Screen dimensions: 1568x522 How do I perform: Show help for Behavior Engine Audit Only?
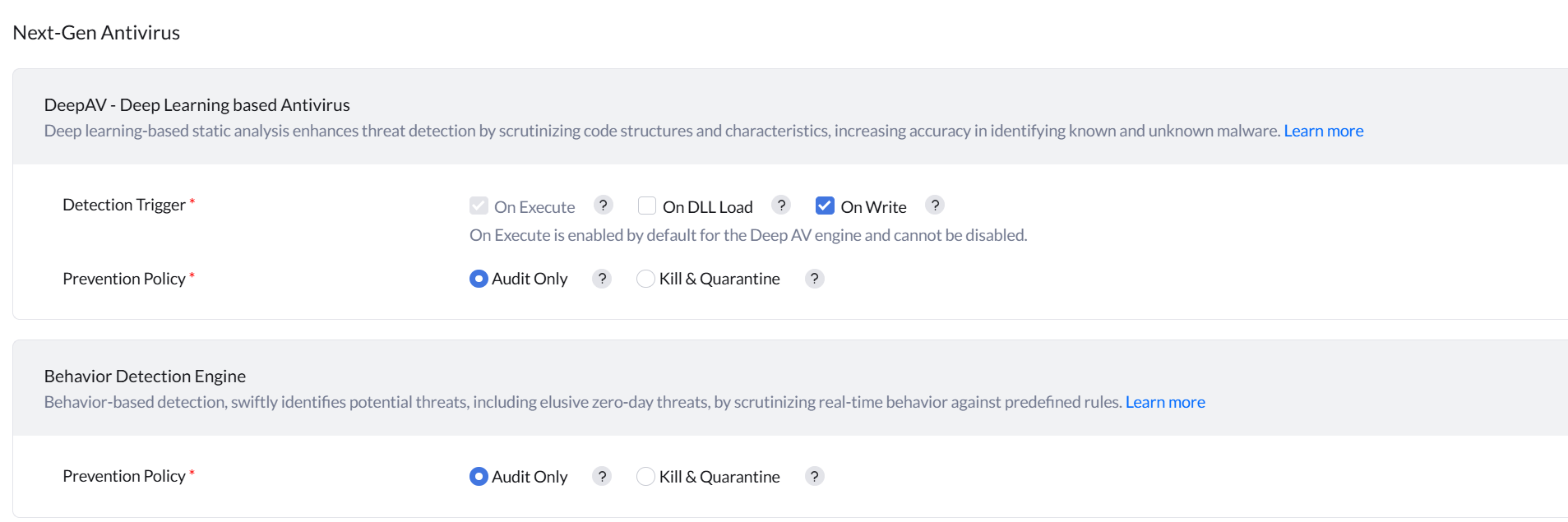pos(602,477)
